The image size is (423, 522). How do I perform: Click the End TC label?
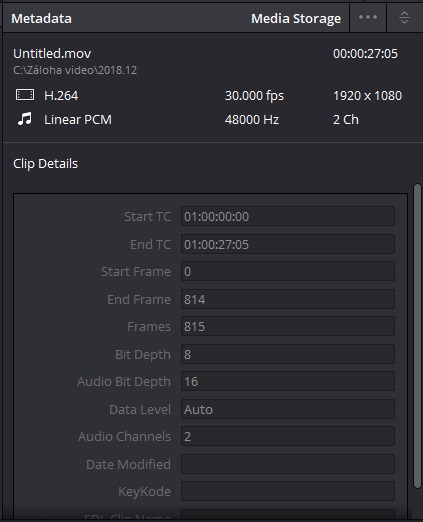(x=150, y=244)
